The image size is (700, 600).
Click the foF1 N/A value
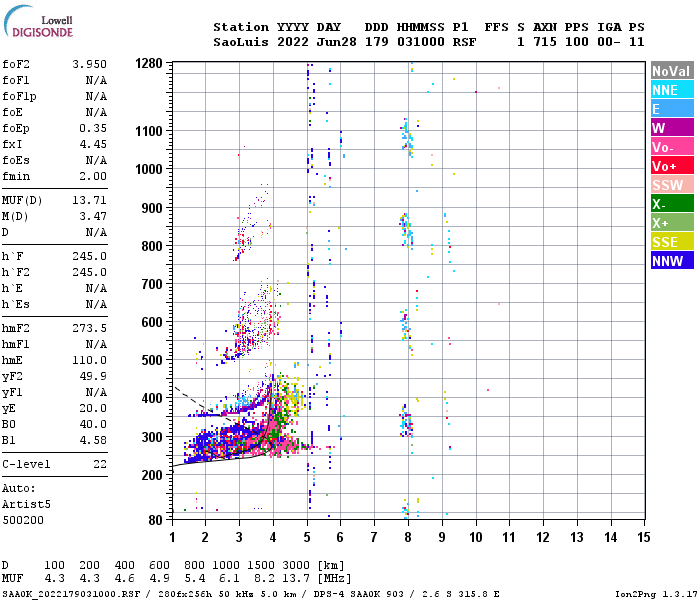[96, 80]
